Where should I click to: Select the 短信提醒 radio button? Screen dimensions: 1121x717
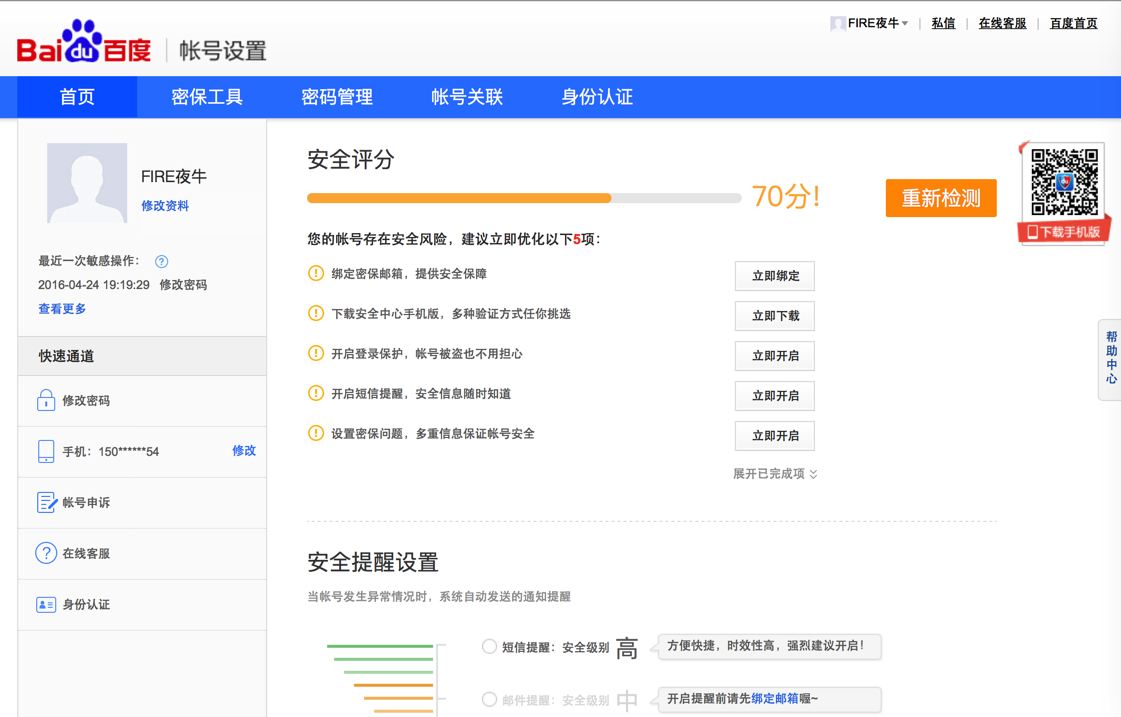click(x=489, y=647)
